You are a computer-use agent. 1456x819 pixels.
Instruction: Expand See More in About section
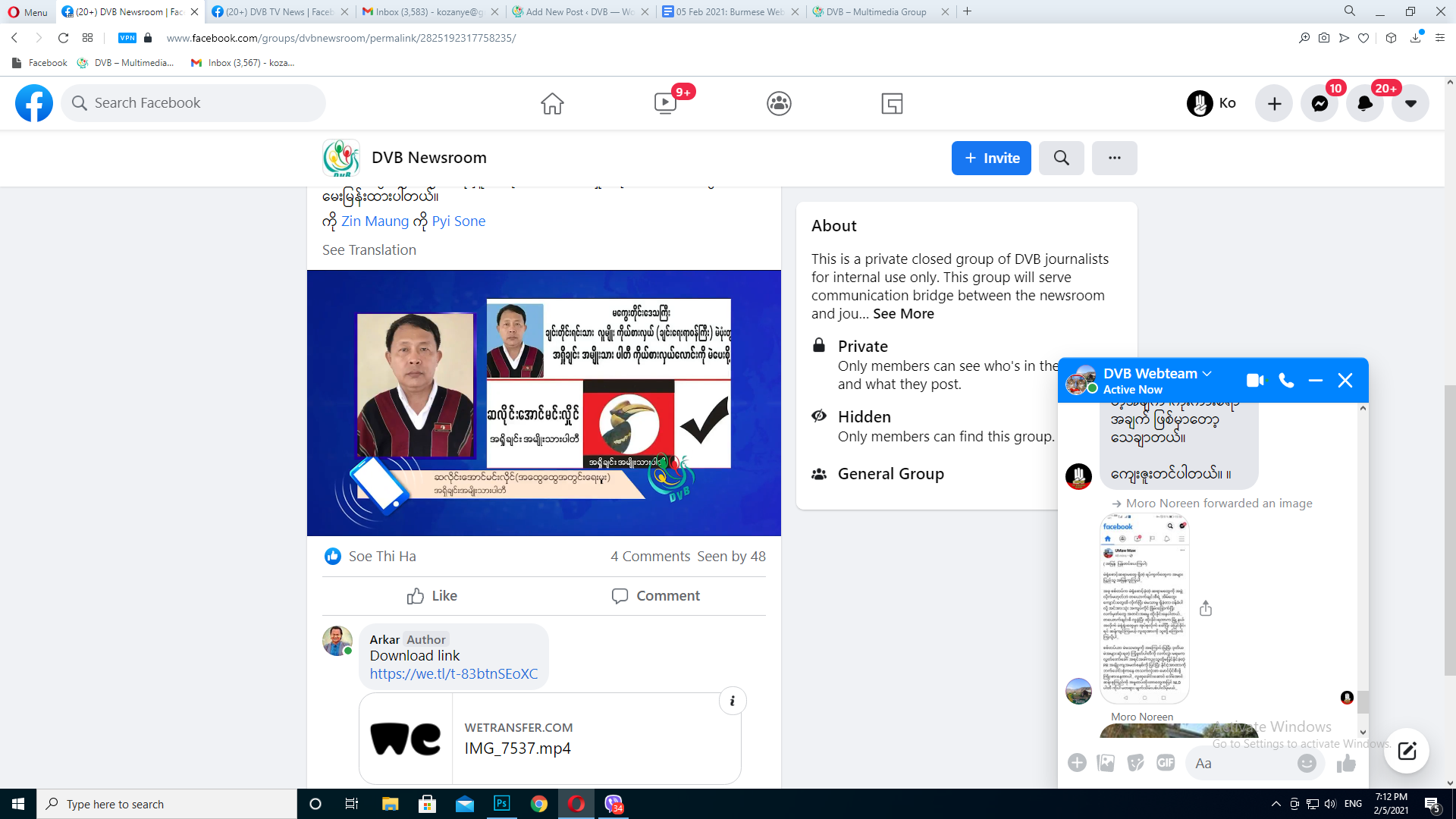pos(903,314)
